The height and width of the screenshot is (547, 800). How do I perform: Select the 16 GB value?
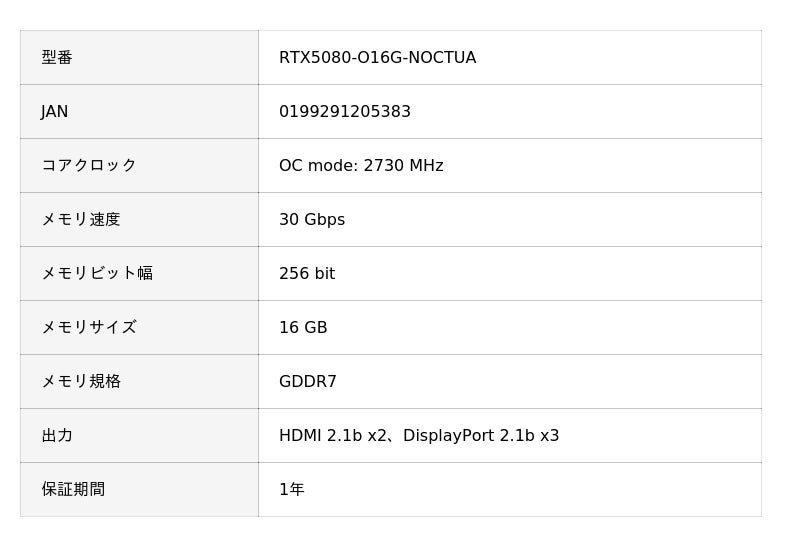click(303, 328)
